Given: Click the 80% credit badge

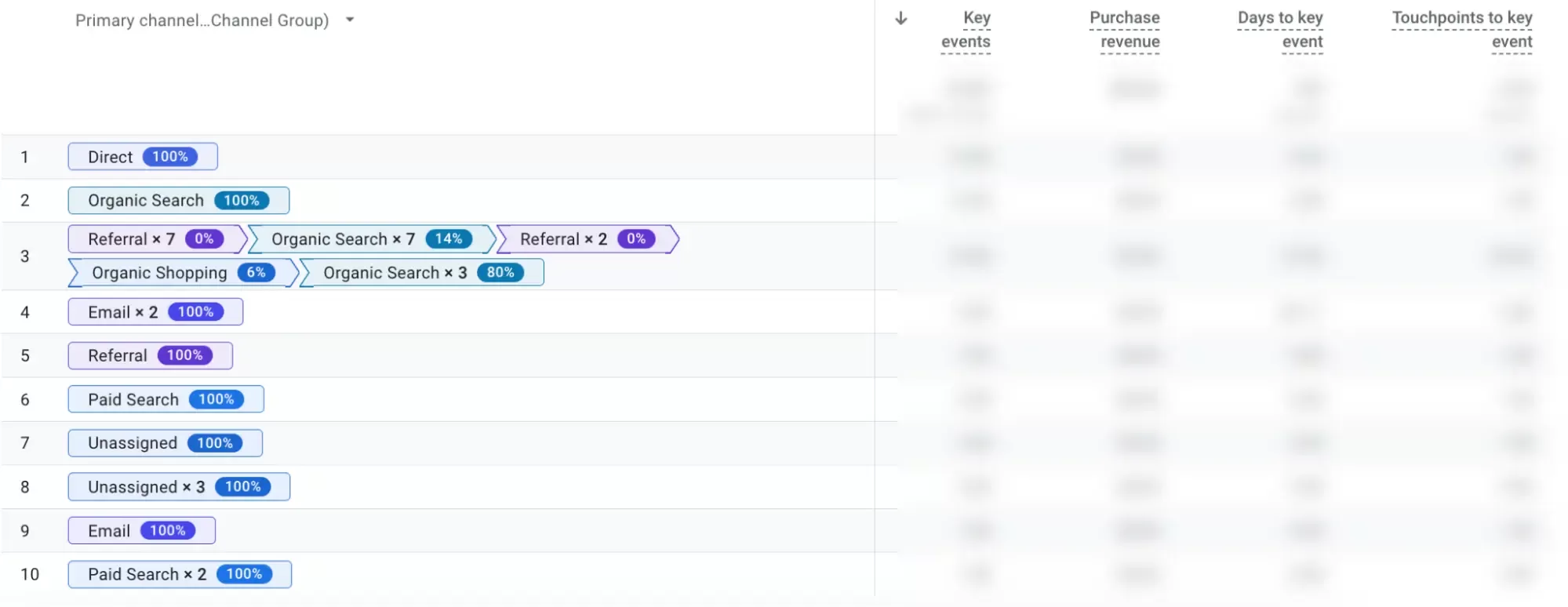Looking at the screenshot, I should pos(500,273).
